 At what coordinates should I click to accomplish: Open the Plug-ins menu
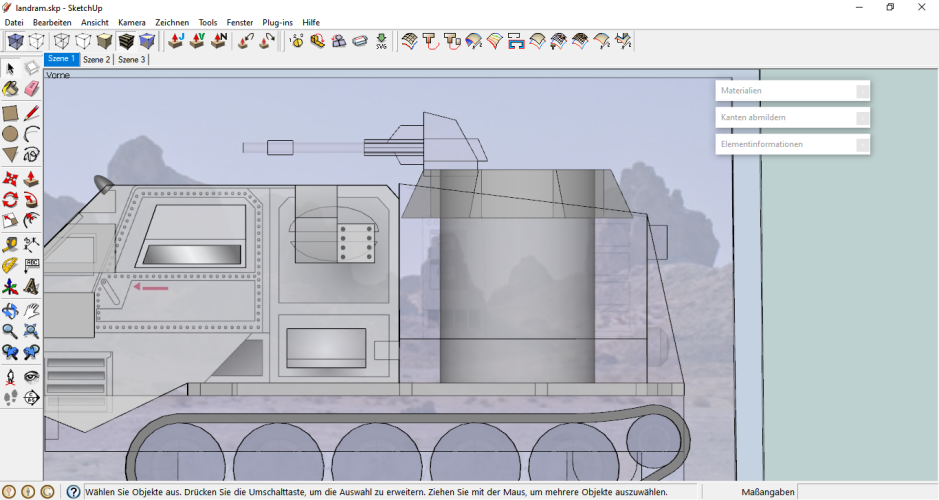pos(278,22)
